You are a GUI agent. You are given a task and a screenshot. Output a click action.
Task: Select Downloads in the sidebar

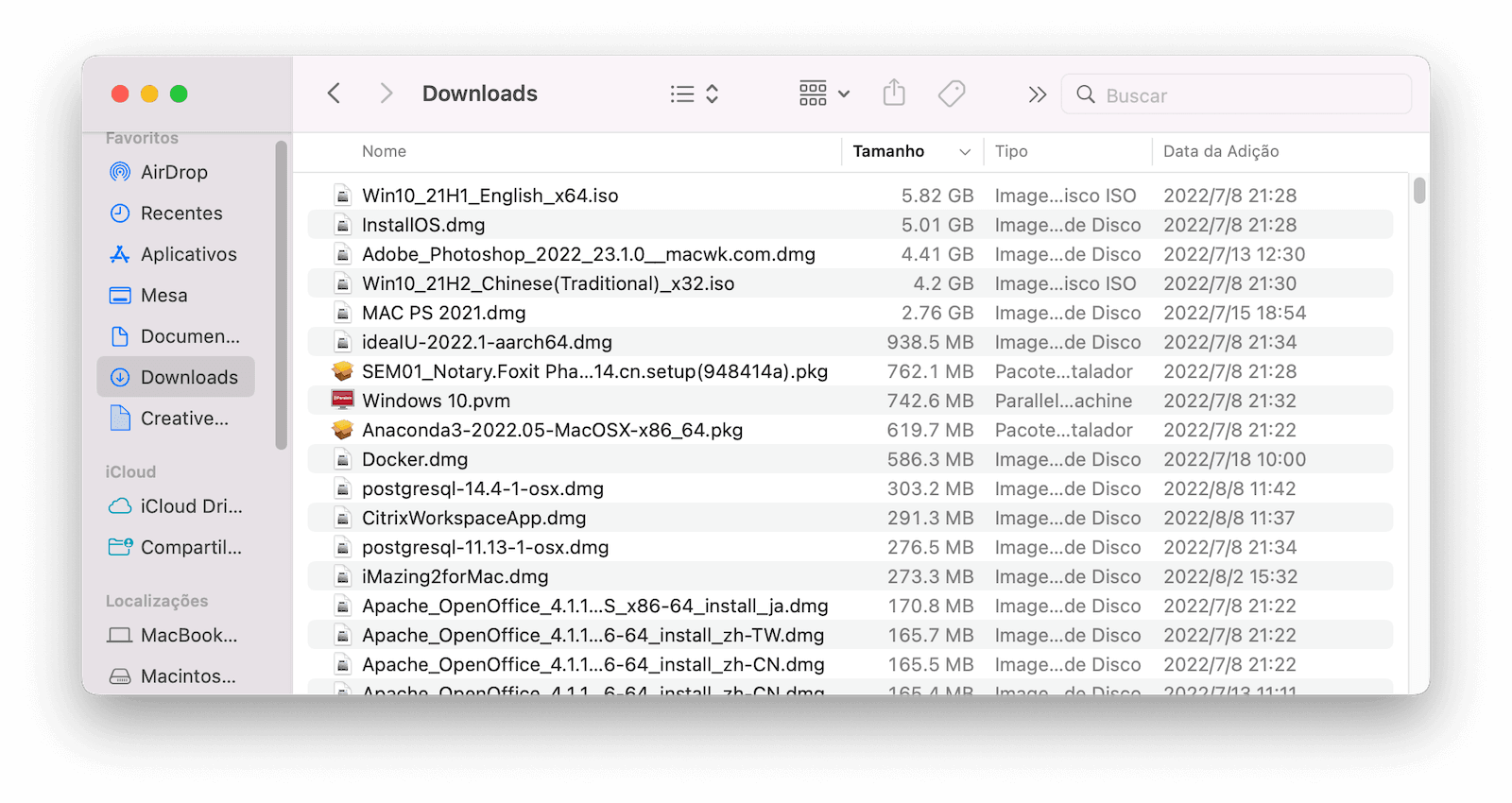[x=176, y=377]
